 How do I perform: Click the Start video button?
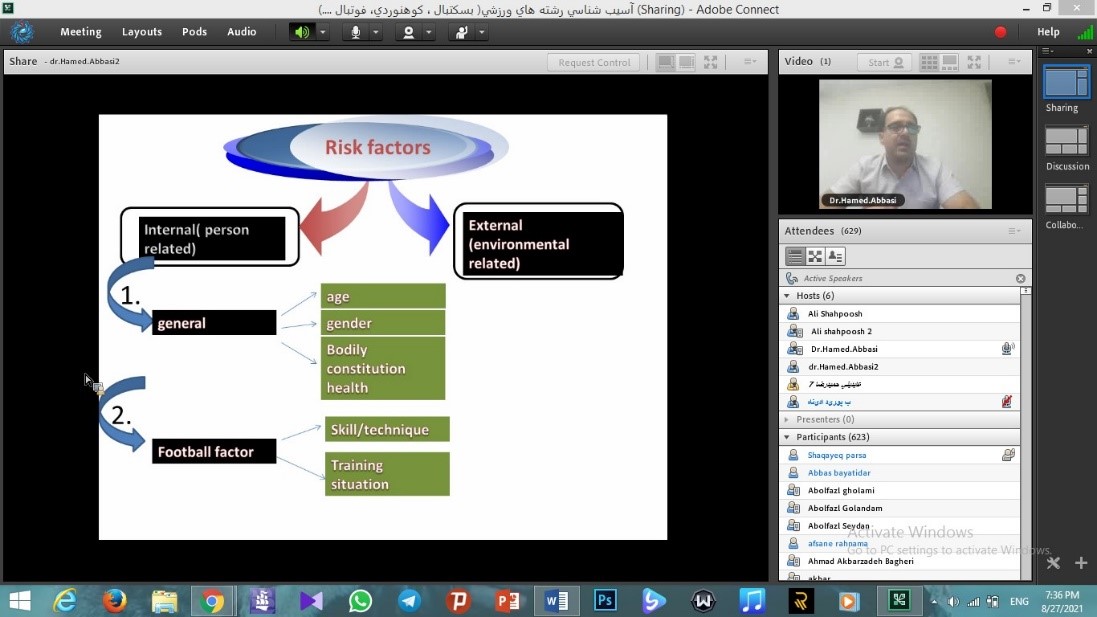coord(884,62)
